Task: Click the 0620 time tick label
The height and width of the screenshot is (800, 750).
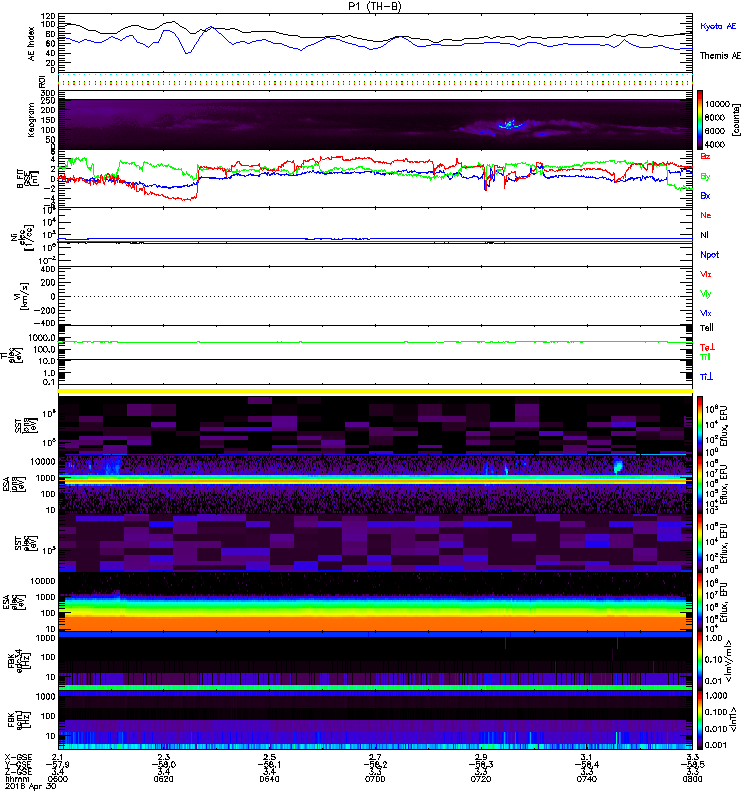Action: click(163, 779)
